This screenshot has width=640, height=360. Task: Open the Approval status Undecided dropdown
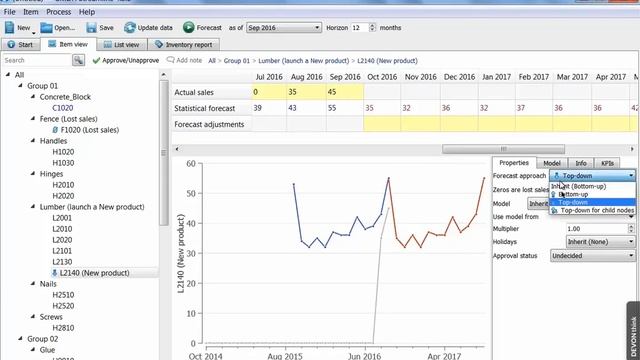(x=593, y=256)
